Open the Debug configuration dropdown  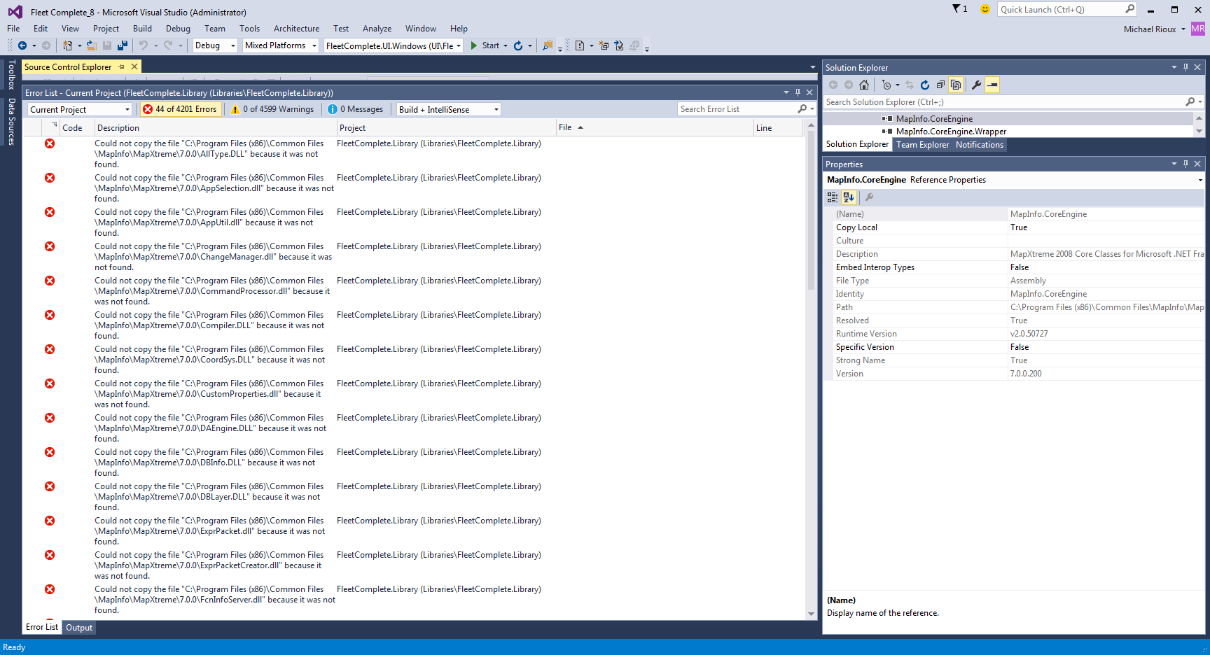215,45
